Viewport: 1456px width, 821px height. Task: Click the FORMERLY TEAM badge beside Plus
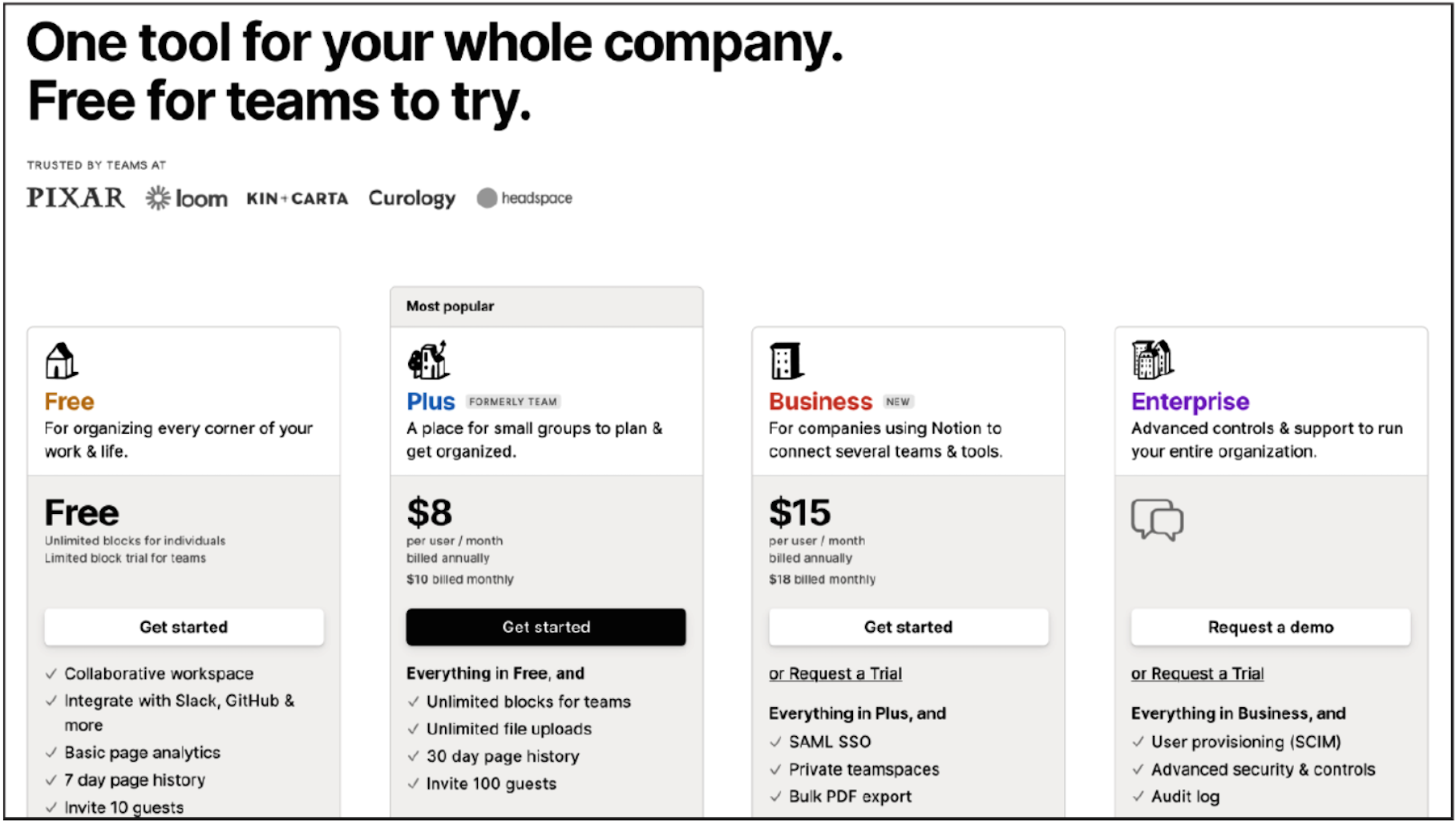click(x=512, y=402)
